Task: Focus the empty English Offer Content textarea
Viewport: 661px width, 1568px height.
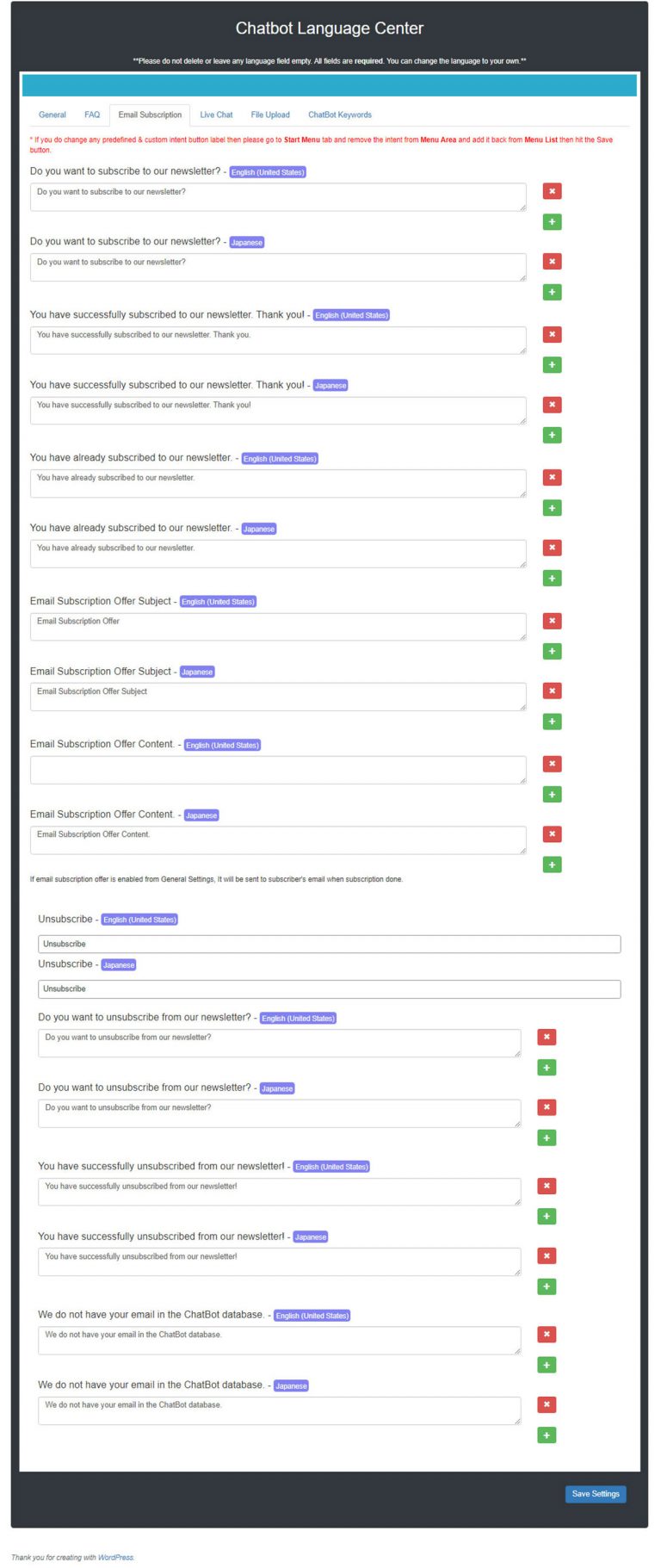Action: click(277, 770)
